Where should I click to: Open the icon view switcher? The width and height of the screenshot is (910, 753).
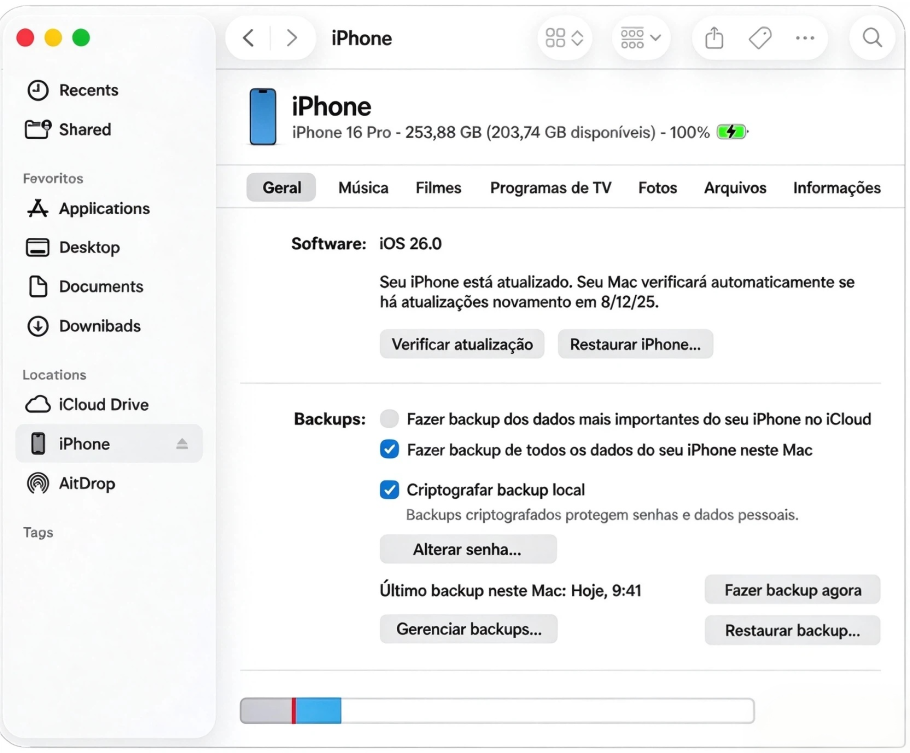[564, 38]
